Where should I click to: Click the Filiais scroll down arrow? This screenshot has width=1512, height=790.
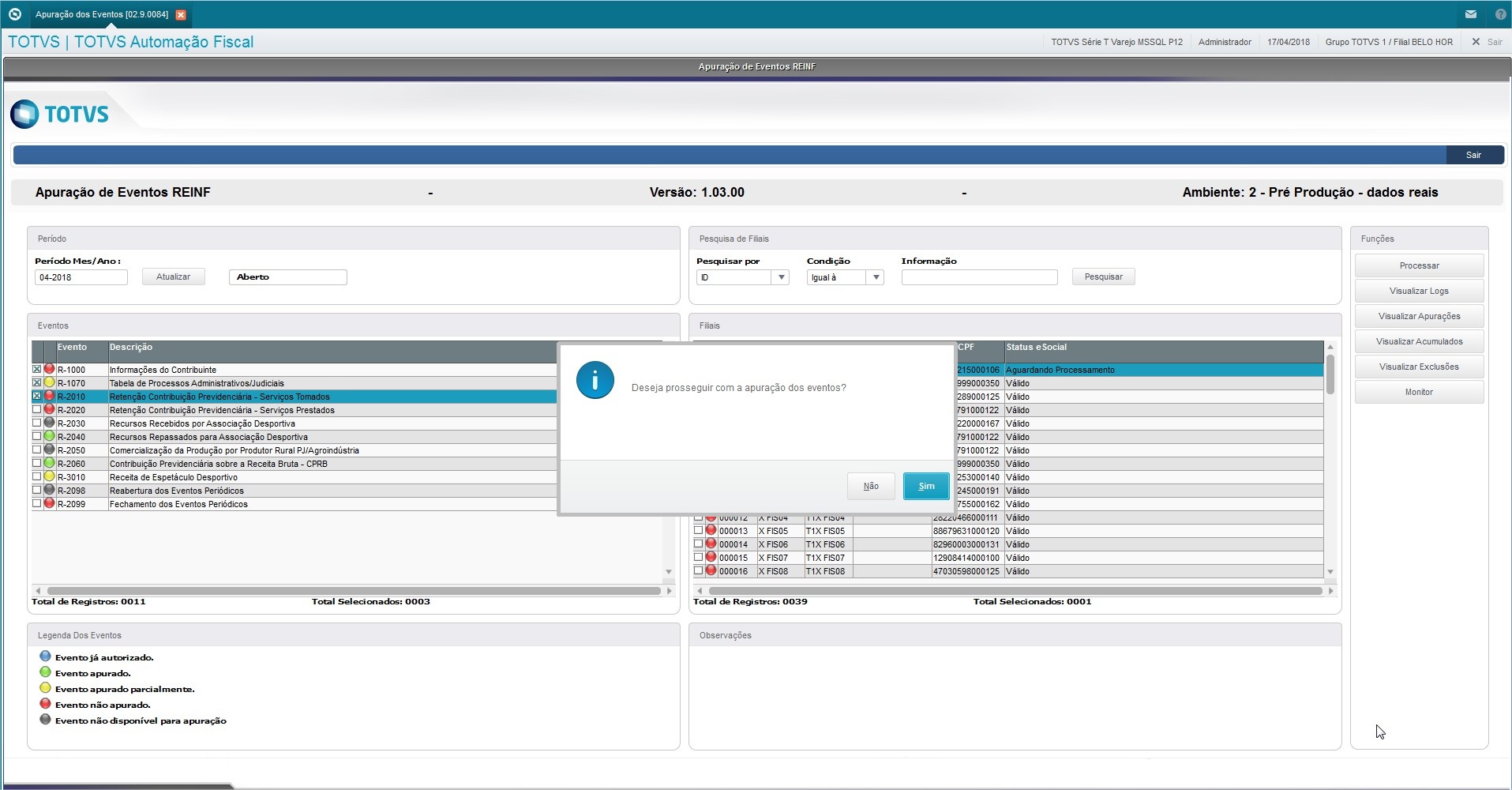point(1330,572)
